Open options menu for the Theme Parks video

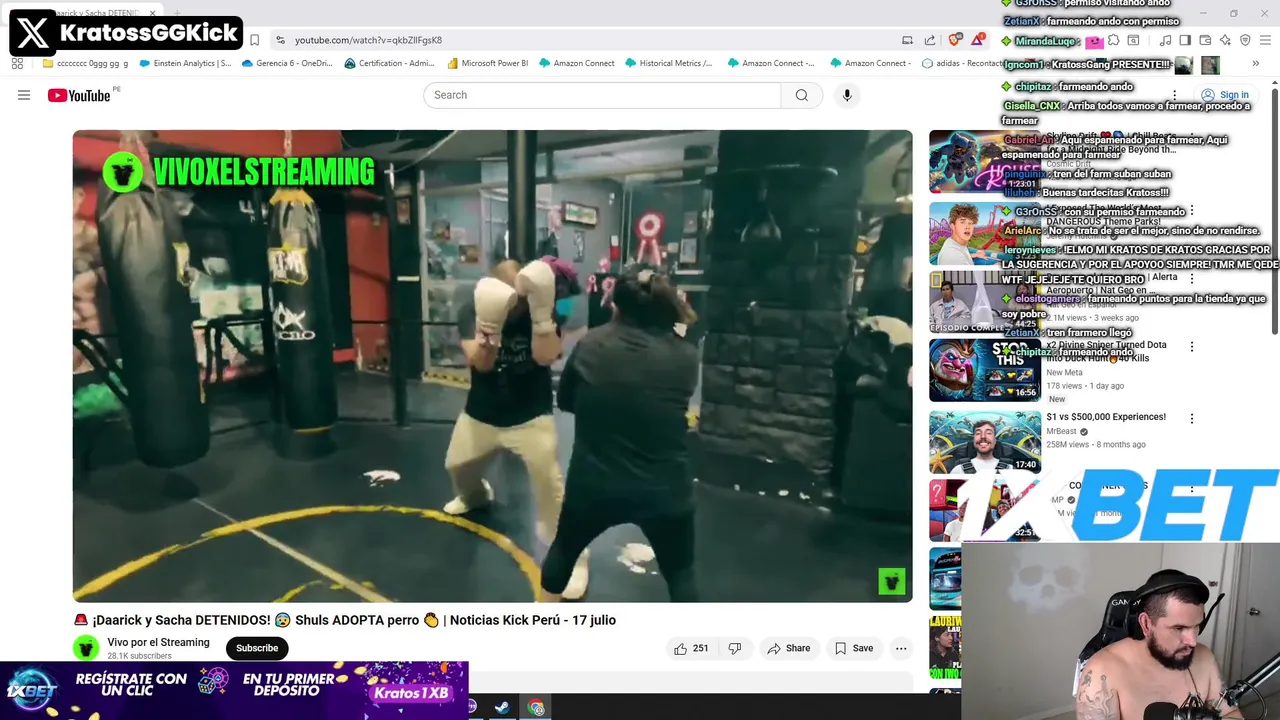click(x=1191, y=211)
